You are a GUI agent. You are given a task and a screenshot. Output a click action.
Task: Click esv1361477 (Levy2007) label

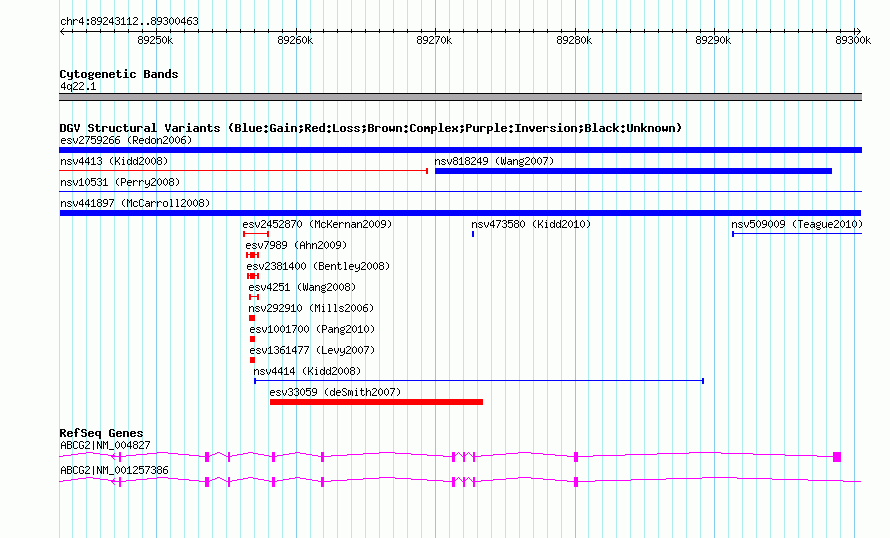[312, 350]
